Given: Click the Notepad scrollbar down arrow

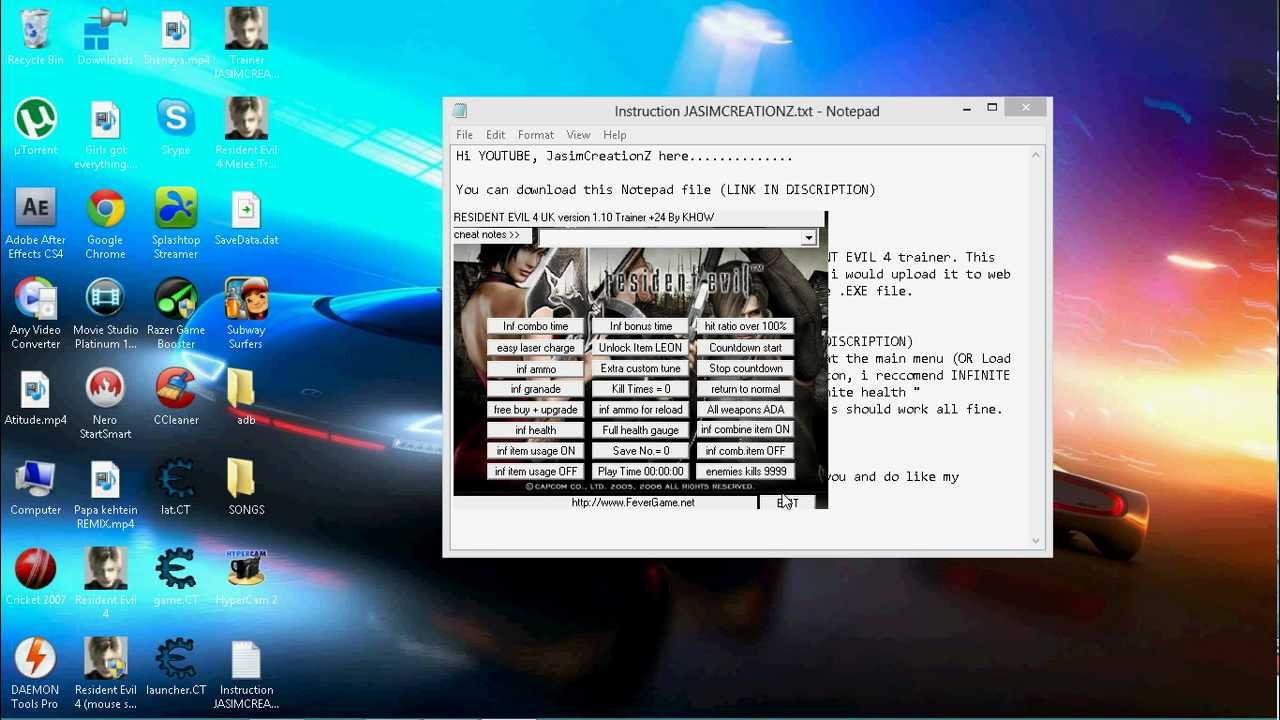Looking at the screenshot, I should pos(1036,541).
